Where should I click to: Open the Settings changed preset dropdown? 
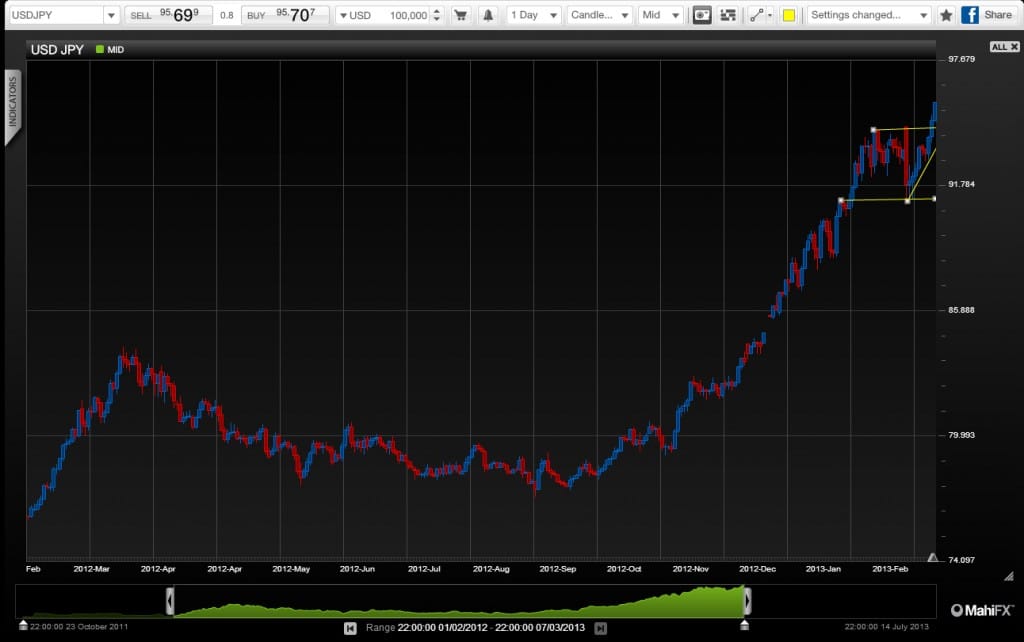point(869,15)
